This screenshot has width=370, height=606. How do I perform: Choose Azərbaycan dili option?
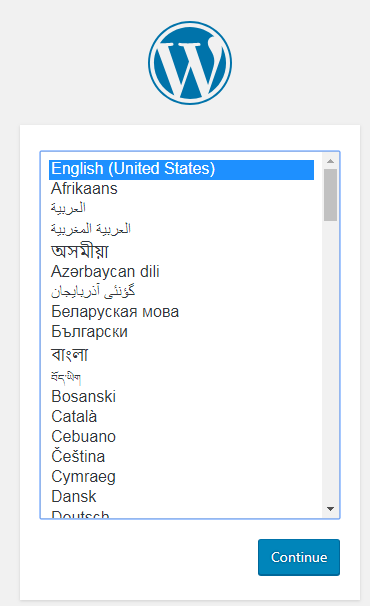(x=181, y=271)
